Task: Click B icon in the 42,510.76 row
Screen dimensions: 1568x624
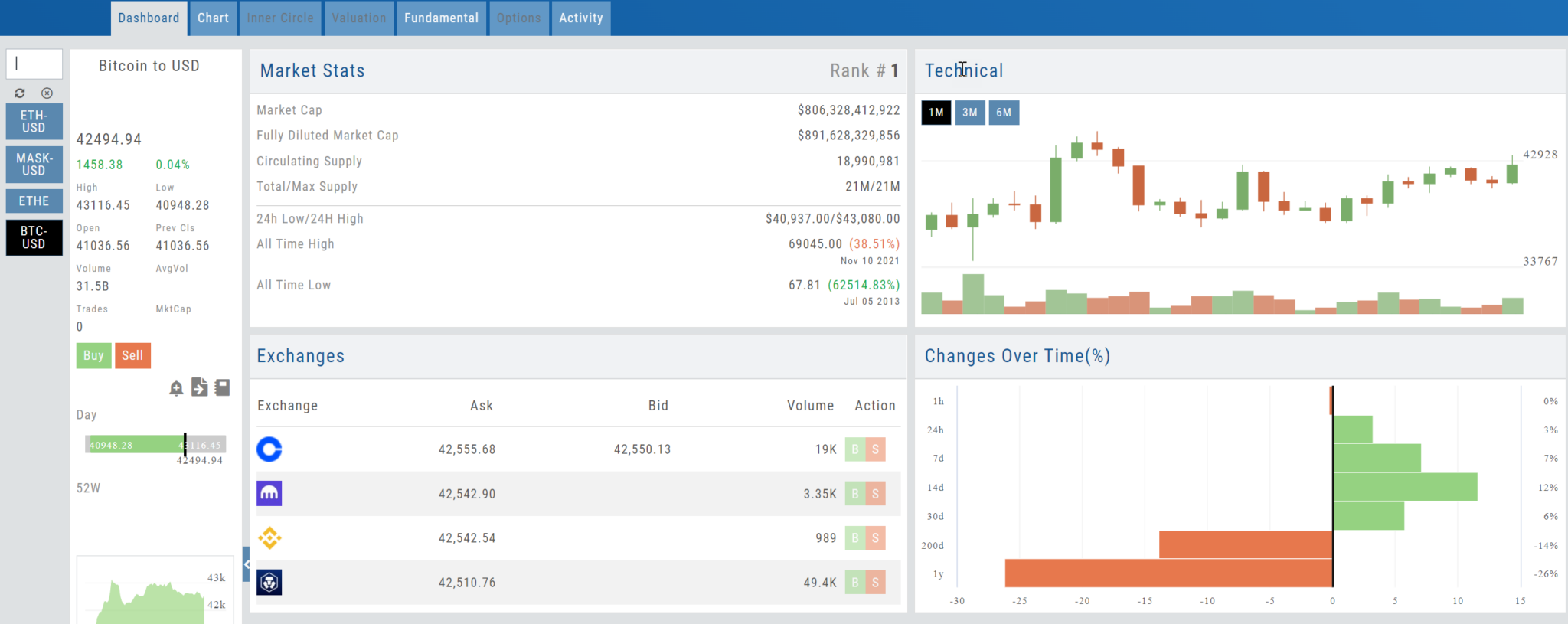Action: 855,583
